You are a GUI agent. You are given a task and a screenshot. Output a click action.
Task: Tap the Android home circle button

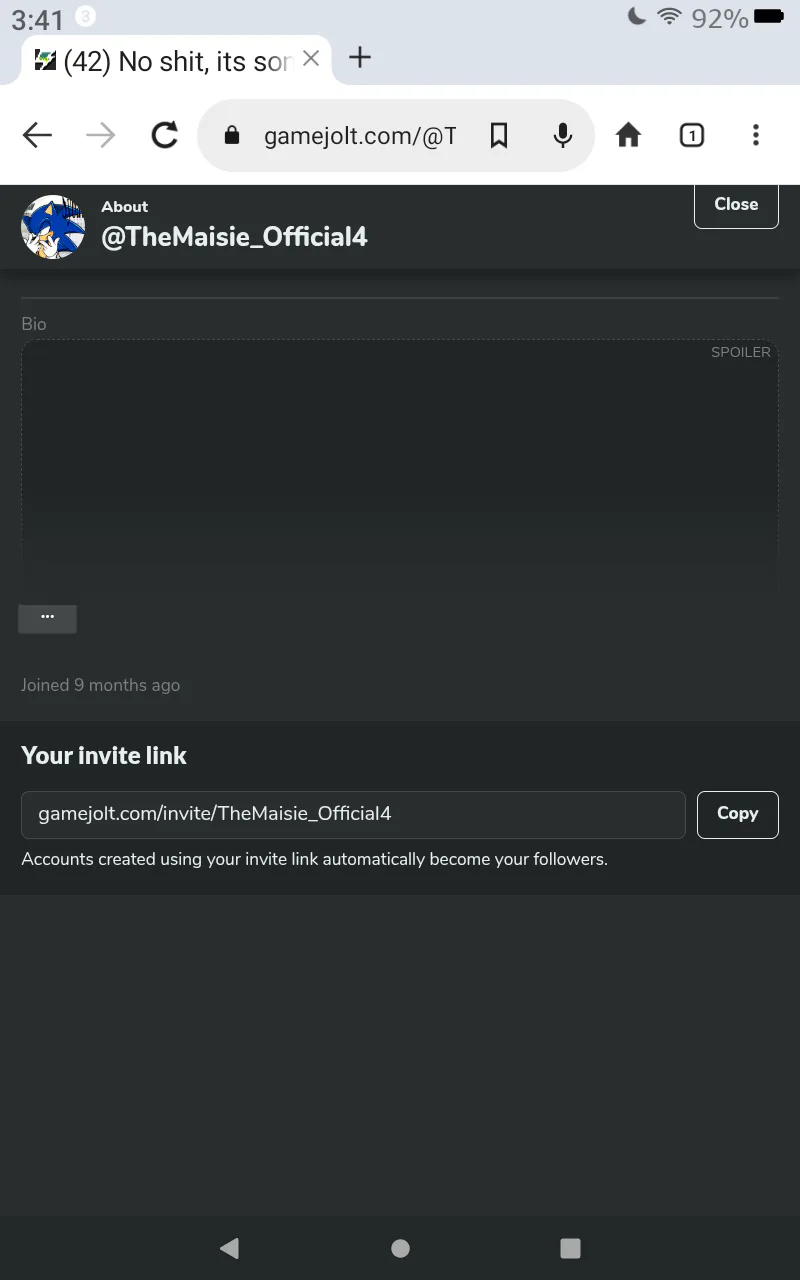click(400, 1248)
